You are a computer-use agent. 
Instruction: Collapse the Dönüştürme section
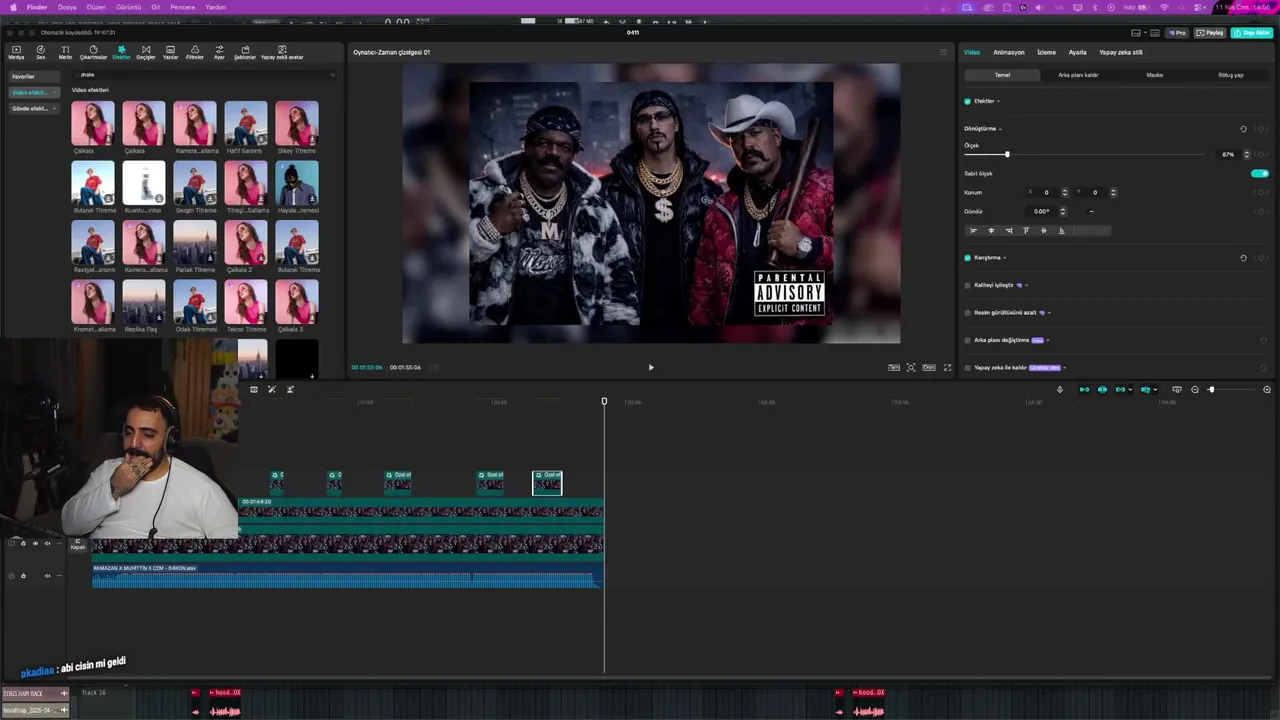coord(1000,129)
